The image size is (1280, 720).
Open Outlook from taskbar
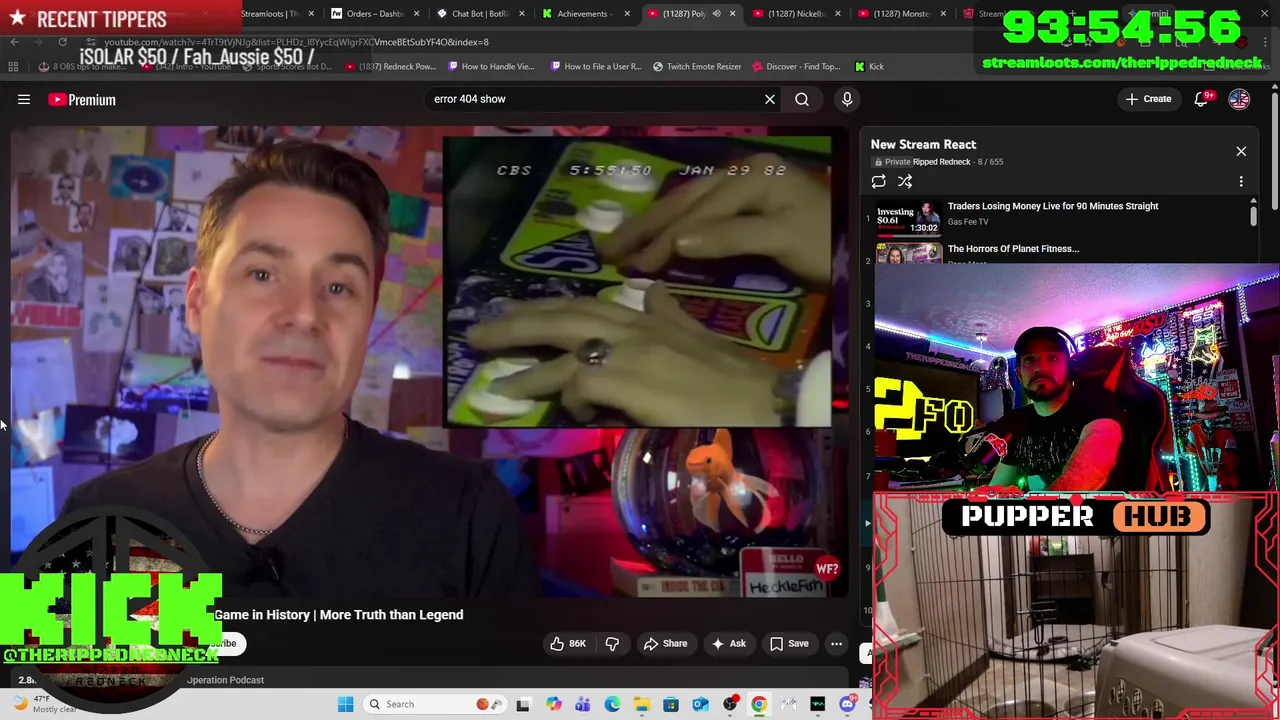700,704
